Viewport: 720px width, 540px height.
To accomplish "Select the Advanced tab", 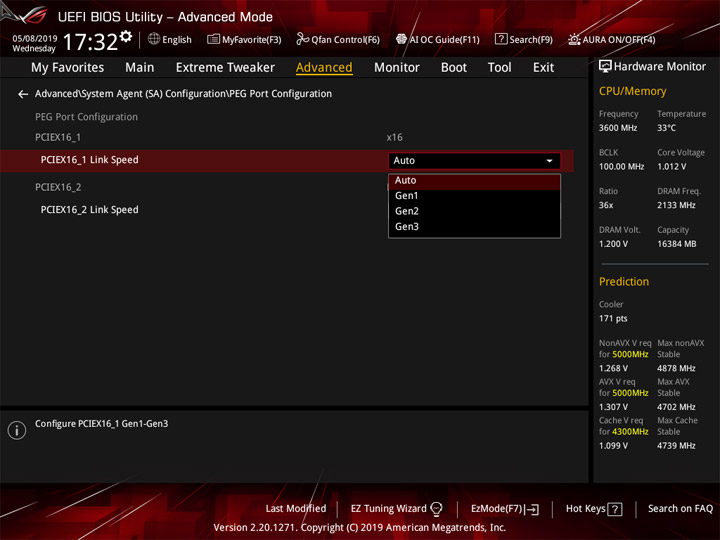I will pyautogui.click(x=324, y=68).
